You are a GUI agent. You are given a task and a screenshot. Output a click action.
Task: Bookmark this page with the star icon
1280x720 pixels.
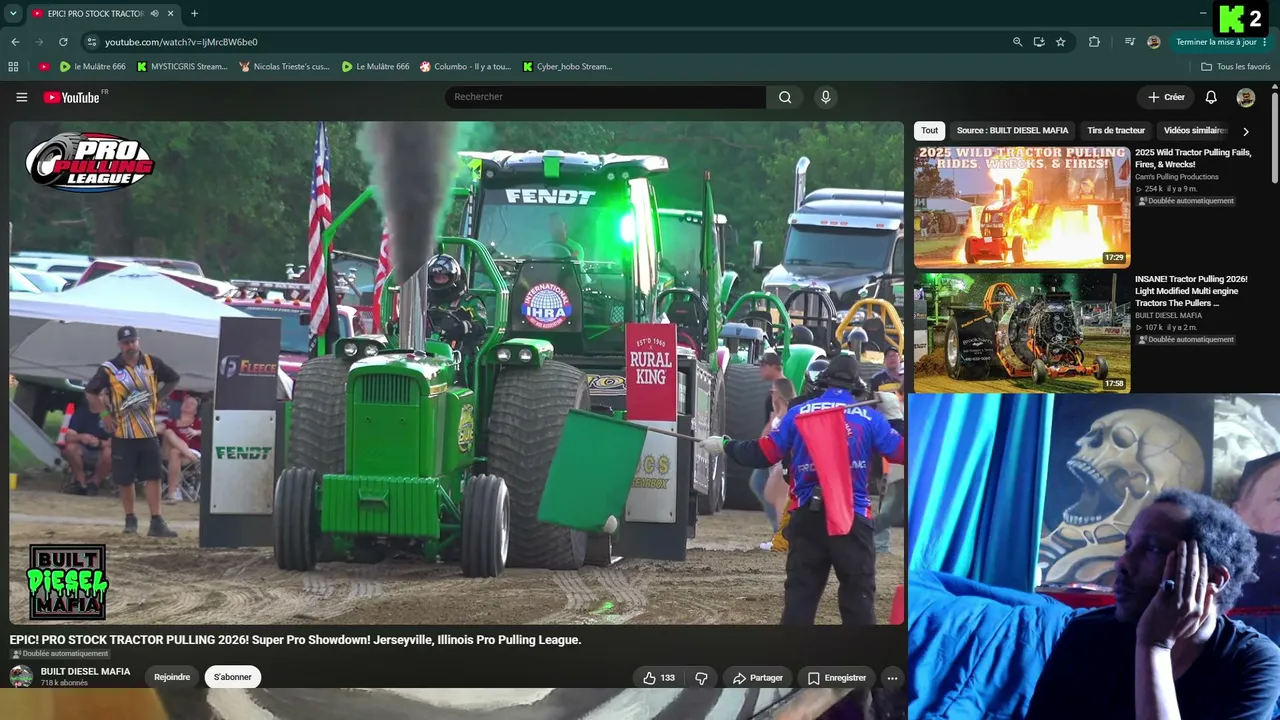coord(1061,42)
